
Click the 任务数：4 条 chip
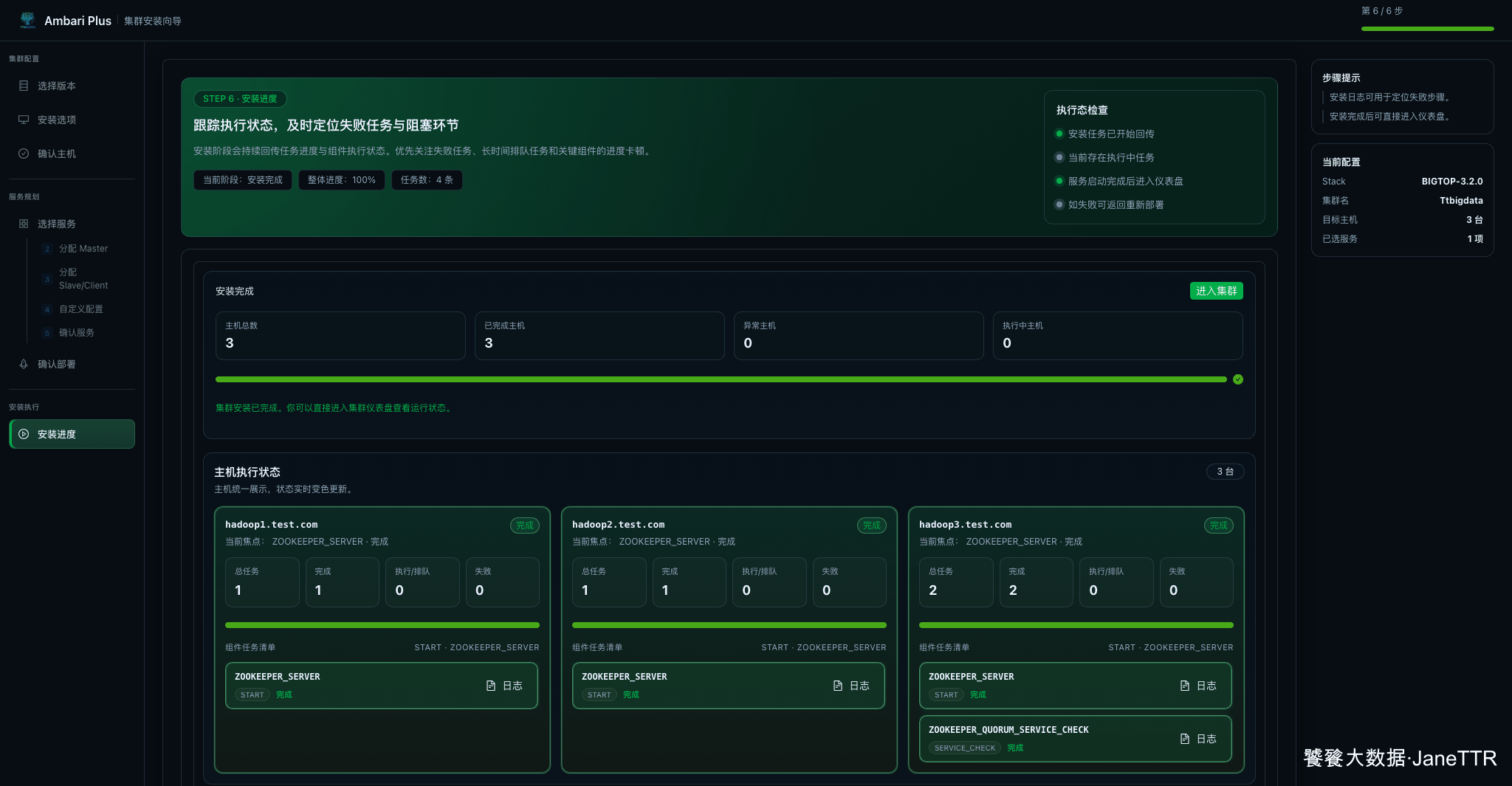[427, 180]
